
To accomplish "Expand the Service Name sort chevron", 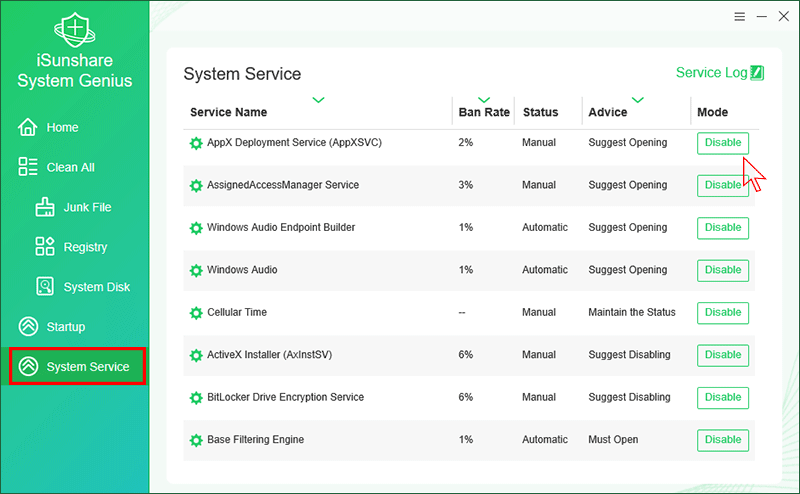I will (x=318, y=100).
